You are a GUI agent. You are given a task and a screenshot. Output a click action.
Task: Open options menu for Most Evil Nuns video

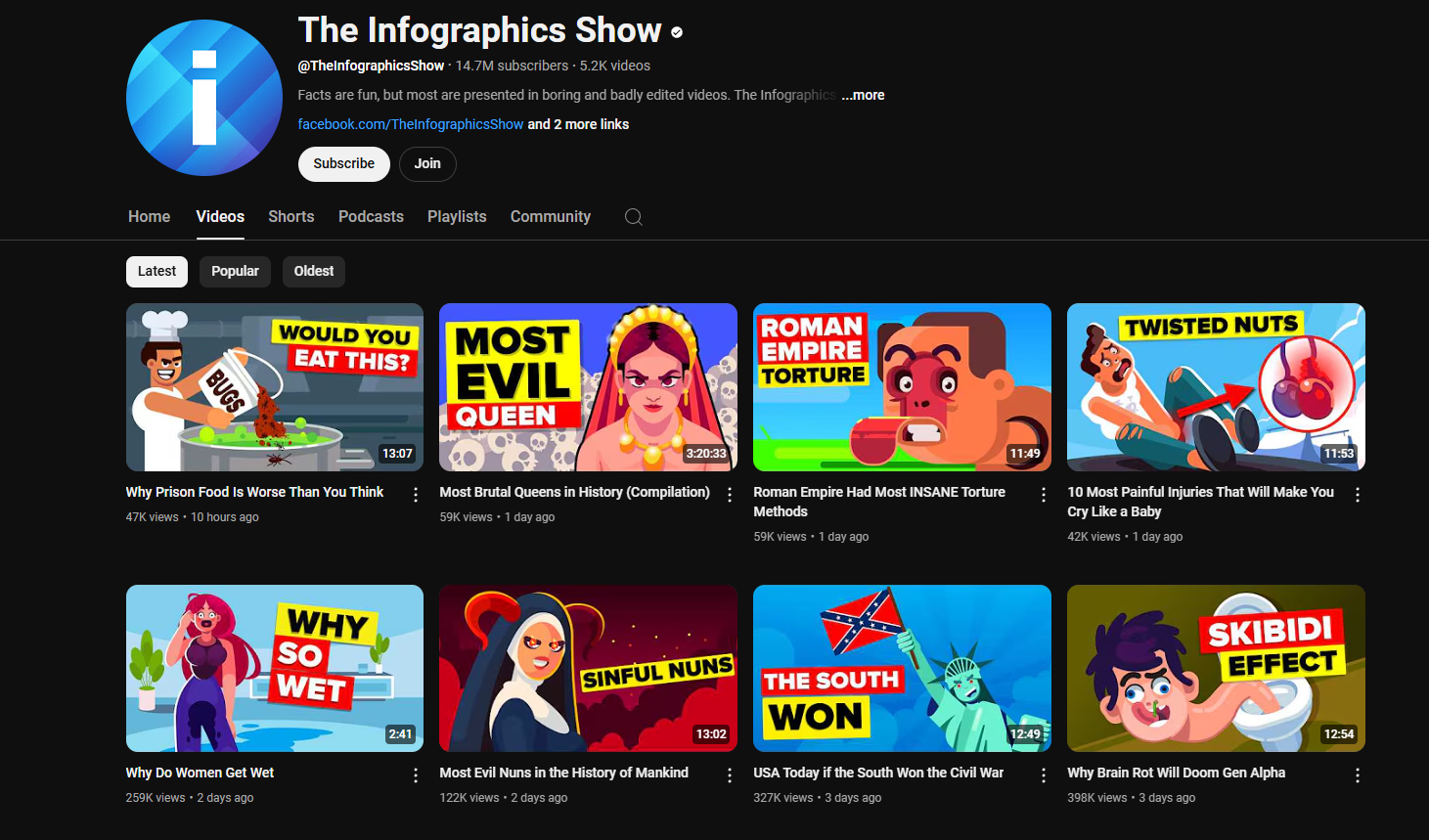(730, 775)
